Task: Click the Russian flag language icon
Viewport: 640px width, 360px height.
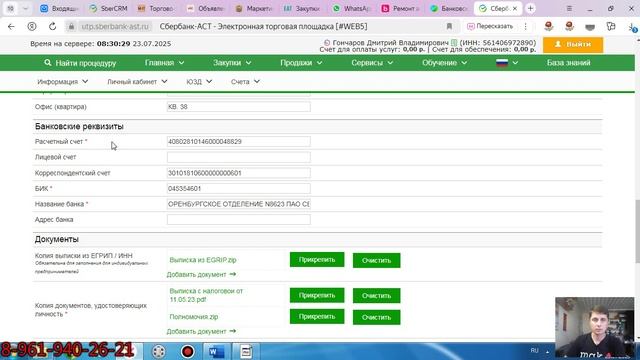Action: pos(502,63)
